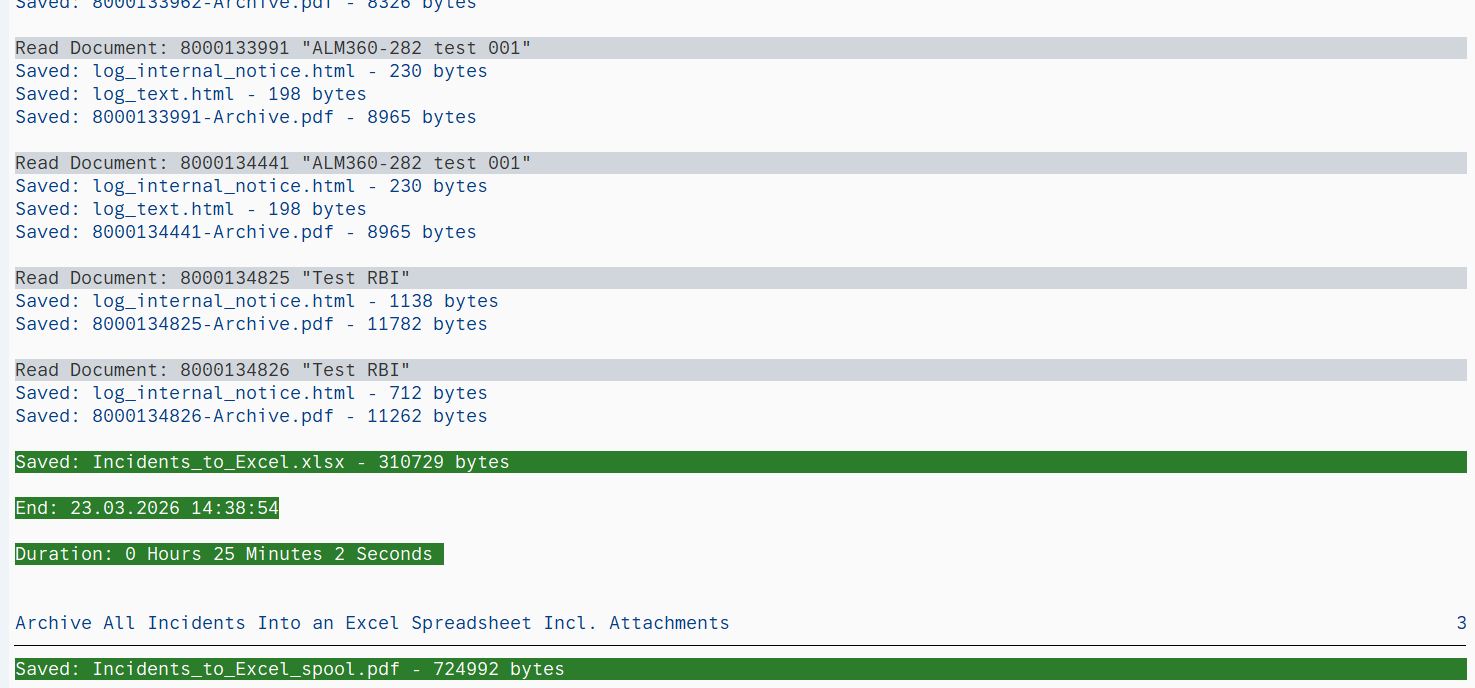Open the 8000133991-Archive.pdf saved entry
1475x688 pixels.
coord(212,117)
